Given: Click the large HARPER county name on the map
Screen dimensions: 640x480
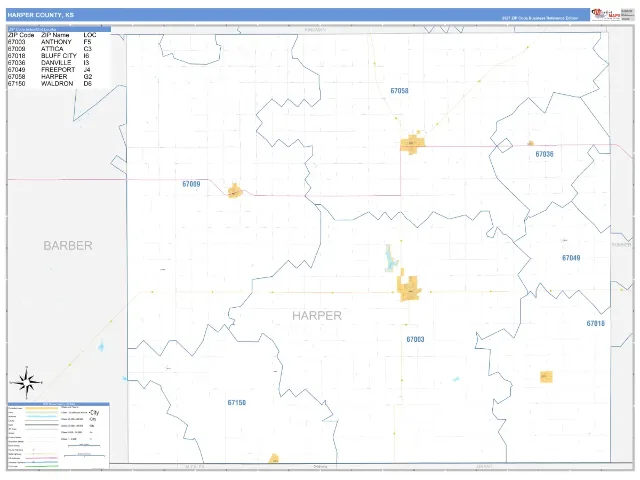Looking at the screenshot, I should (x=317, y=316).
